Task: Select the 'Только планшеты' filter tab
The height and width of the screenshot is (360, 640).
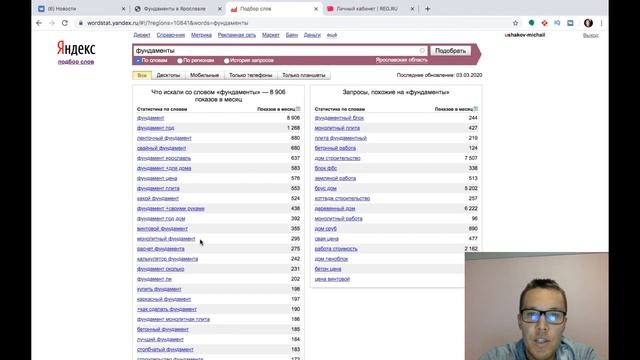Action: click(304, 75)
